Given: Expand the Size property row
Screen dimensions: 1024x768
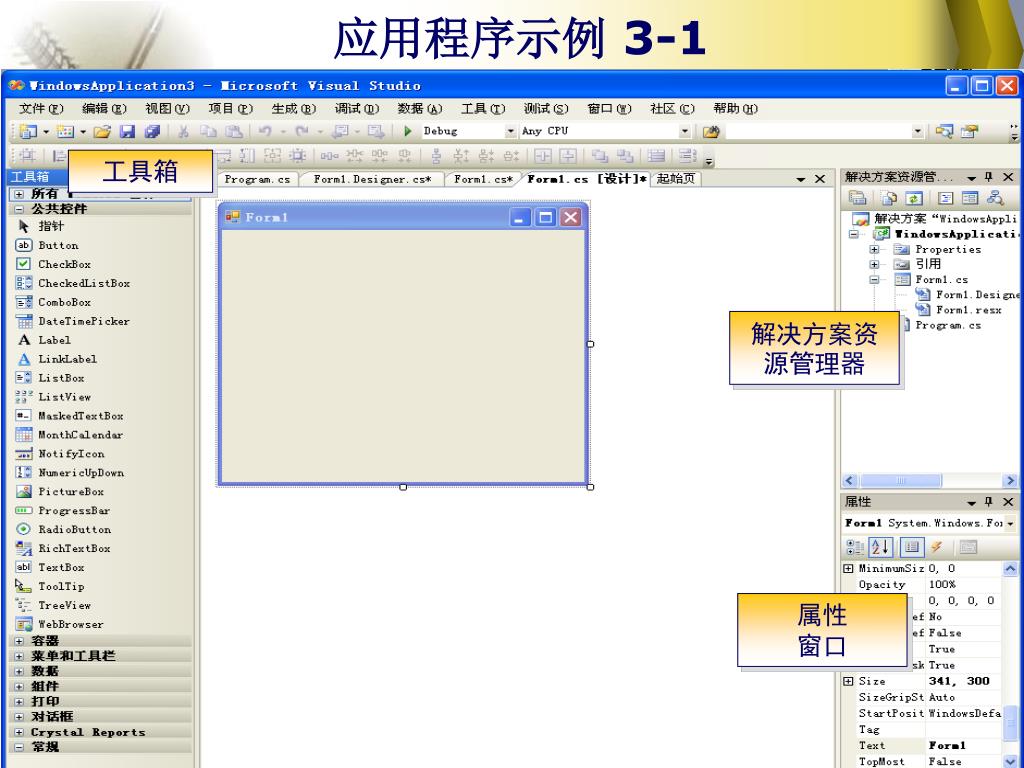Looking at the screenshot, I should 848,681.
